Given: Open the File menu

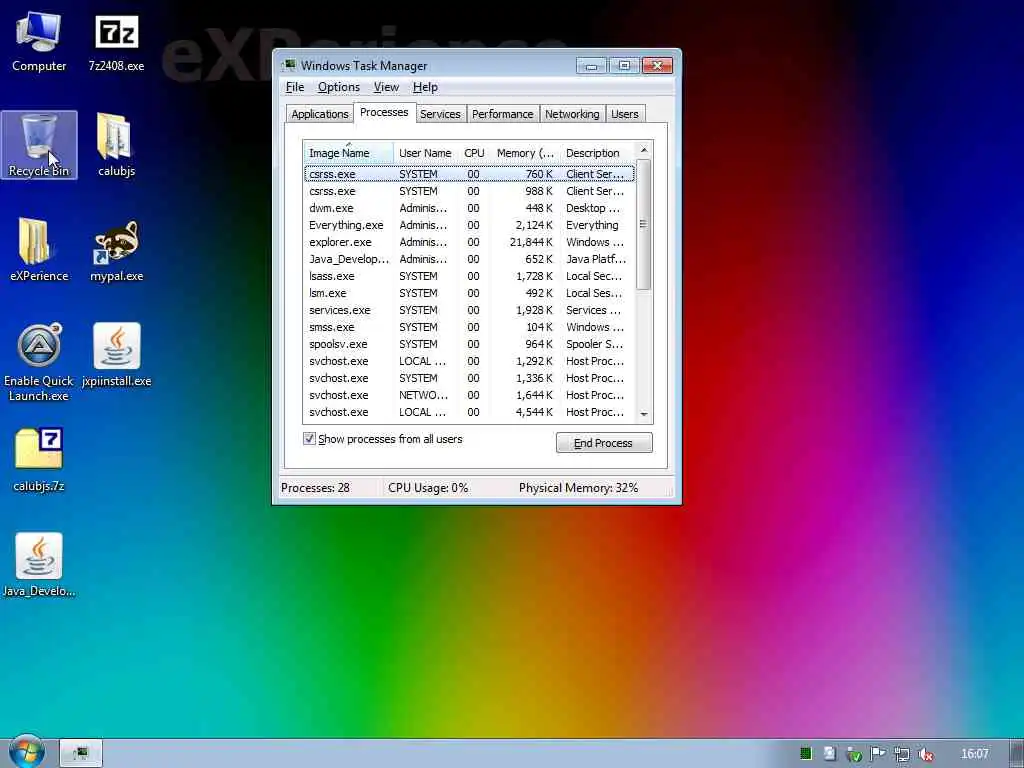Looking at the screenshot, I should [x=295, y=87].
